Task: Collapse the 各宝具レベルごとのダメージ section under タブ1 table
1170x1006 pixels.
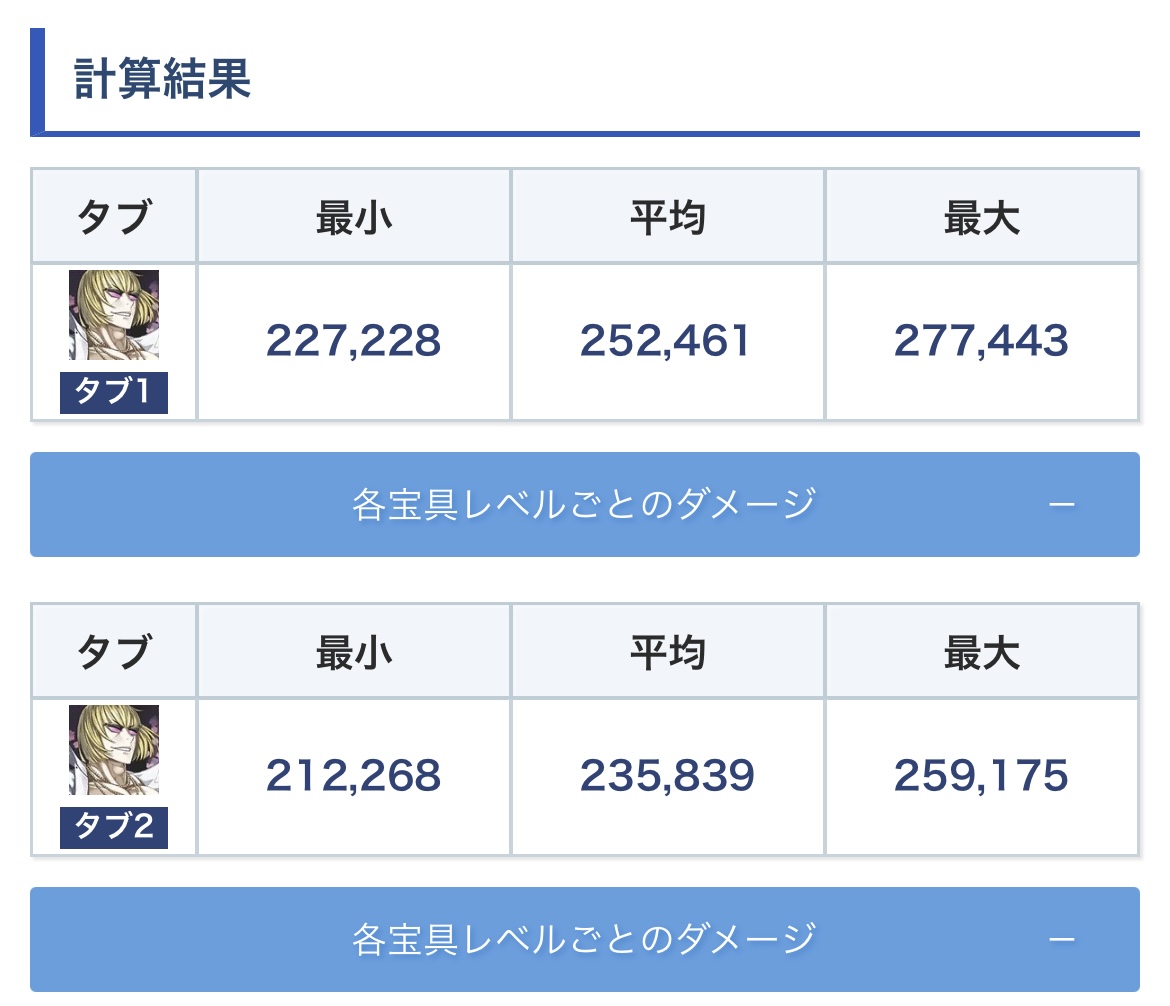Action: pyautogui.click(x=585, y=504)
